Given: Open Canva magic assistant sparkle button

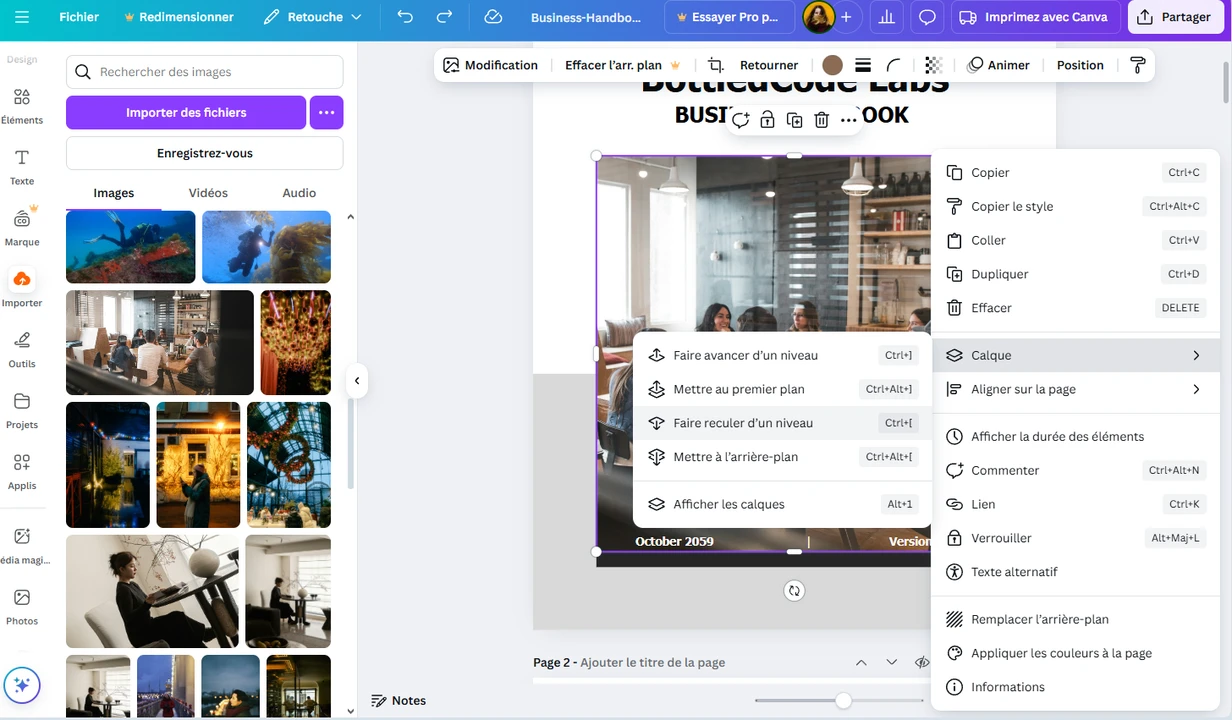Looking at the screenshot, I should 22,686.
